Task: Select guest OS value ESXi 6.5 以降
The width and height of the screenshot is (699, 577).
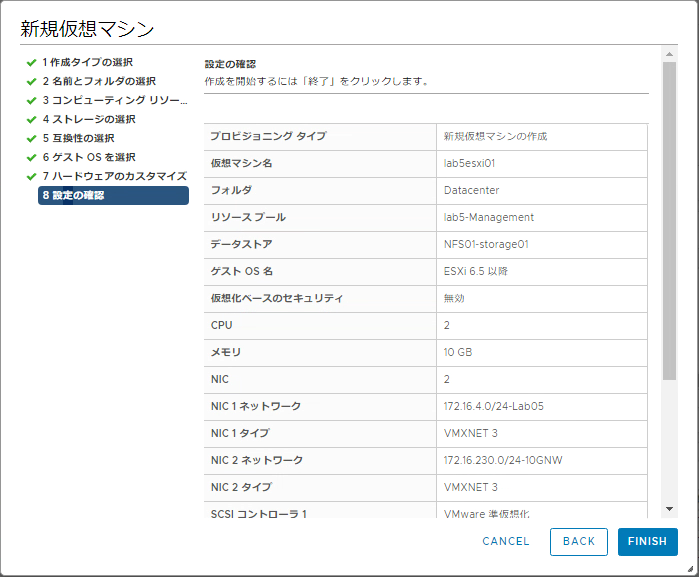Action: [x=476, y=271]
